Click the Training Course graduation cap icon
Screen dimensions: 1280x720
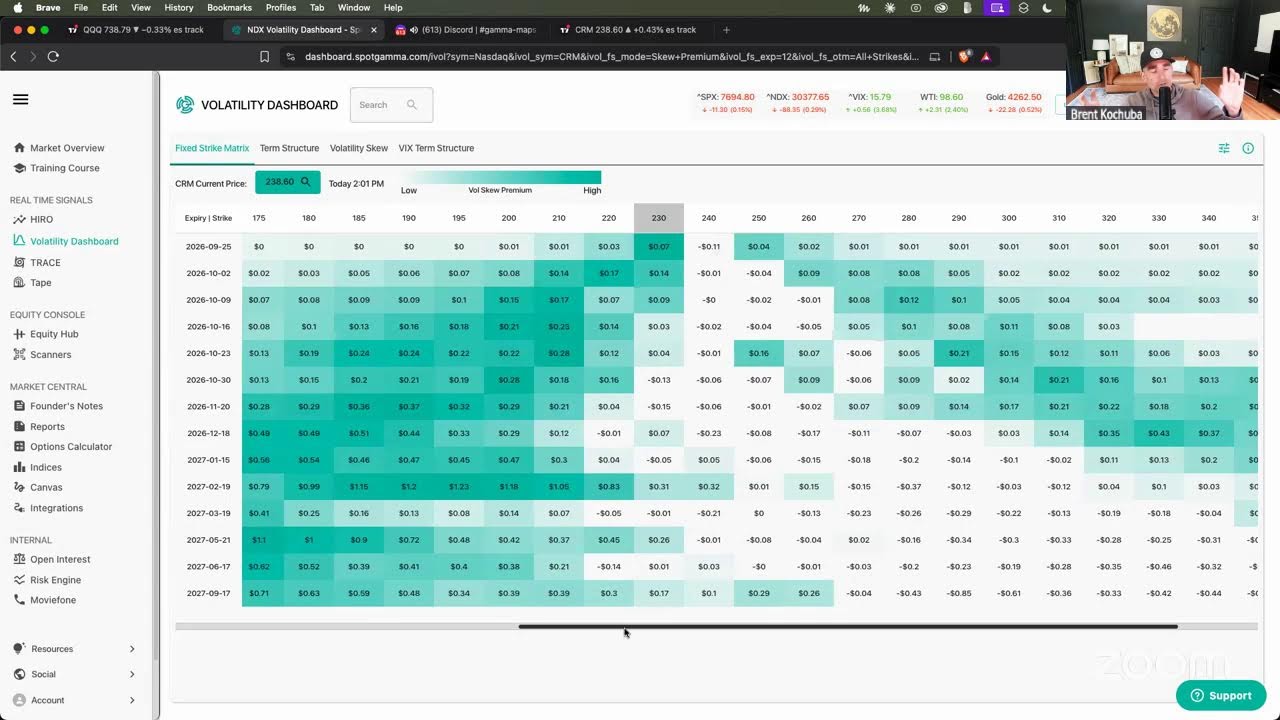pos(19,168)
